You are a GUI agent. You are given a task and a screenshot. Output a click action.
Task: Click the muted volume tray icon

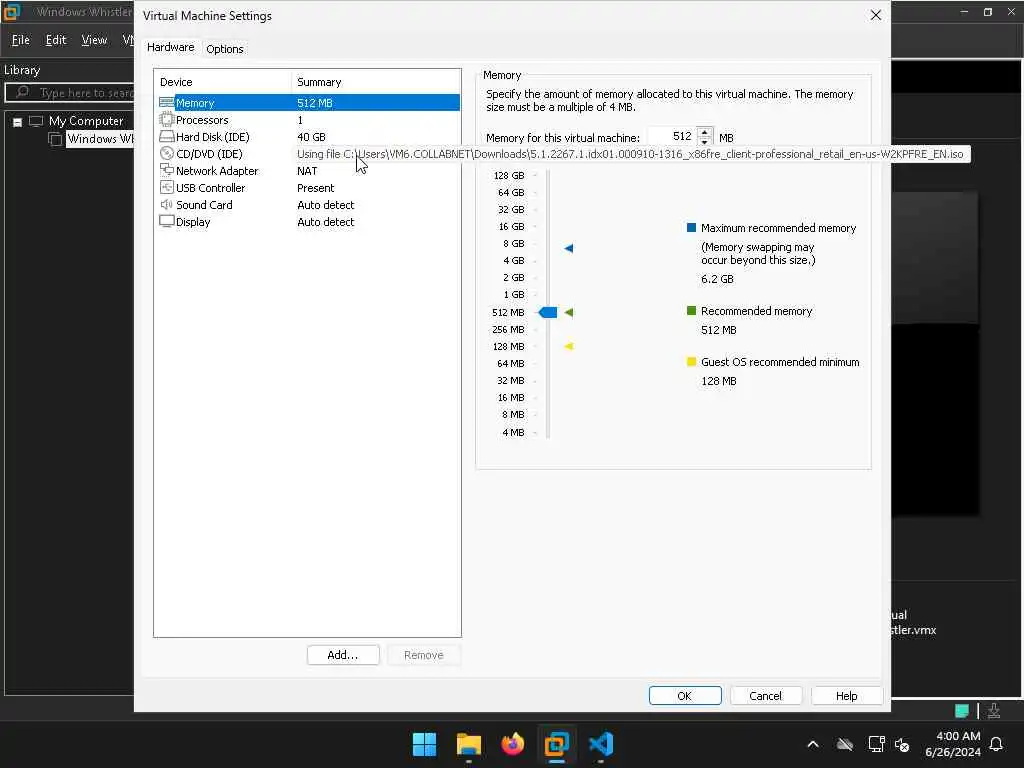click(x=903, y=744)
